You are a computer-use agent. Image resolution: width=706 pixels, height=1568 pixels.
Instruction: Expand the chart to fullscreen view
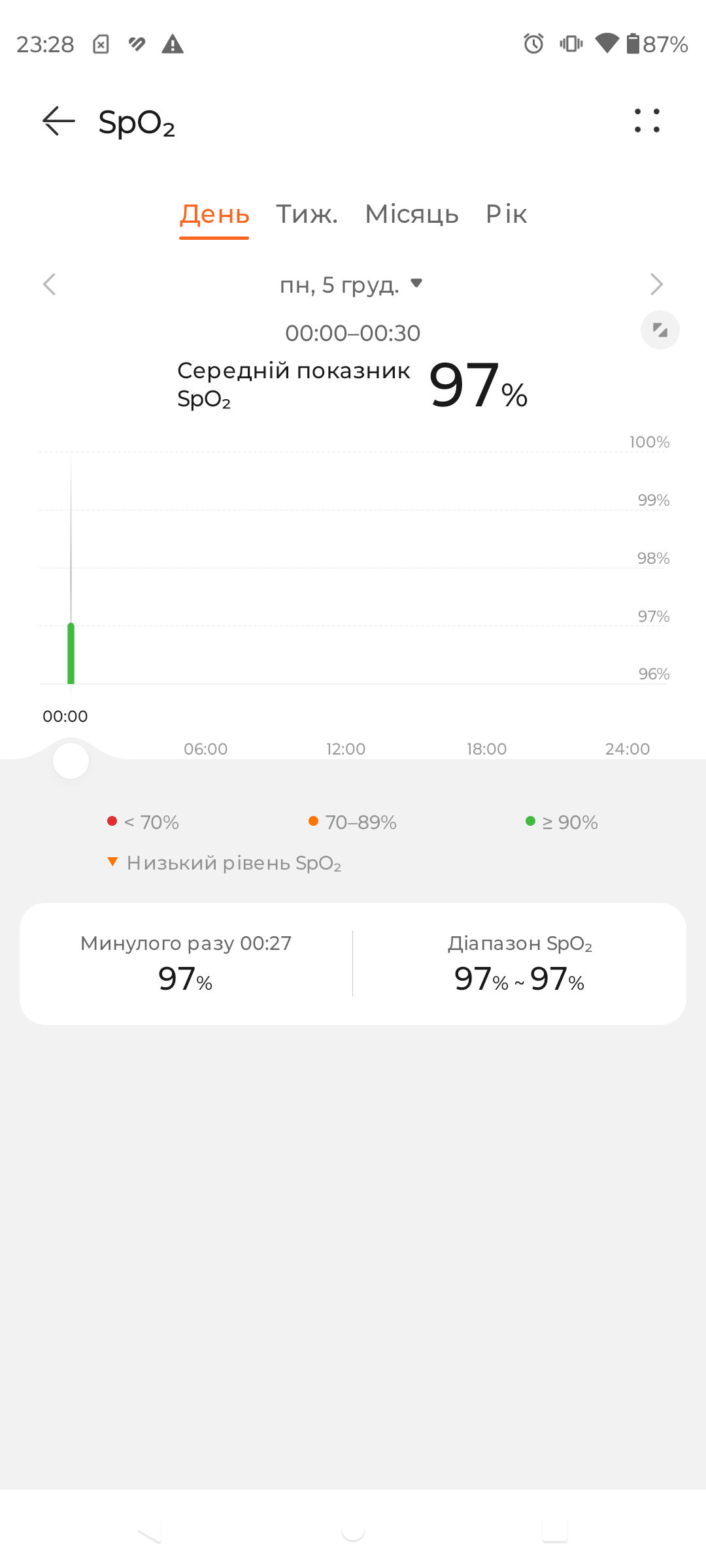(660, 330)
